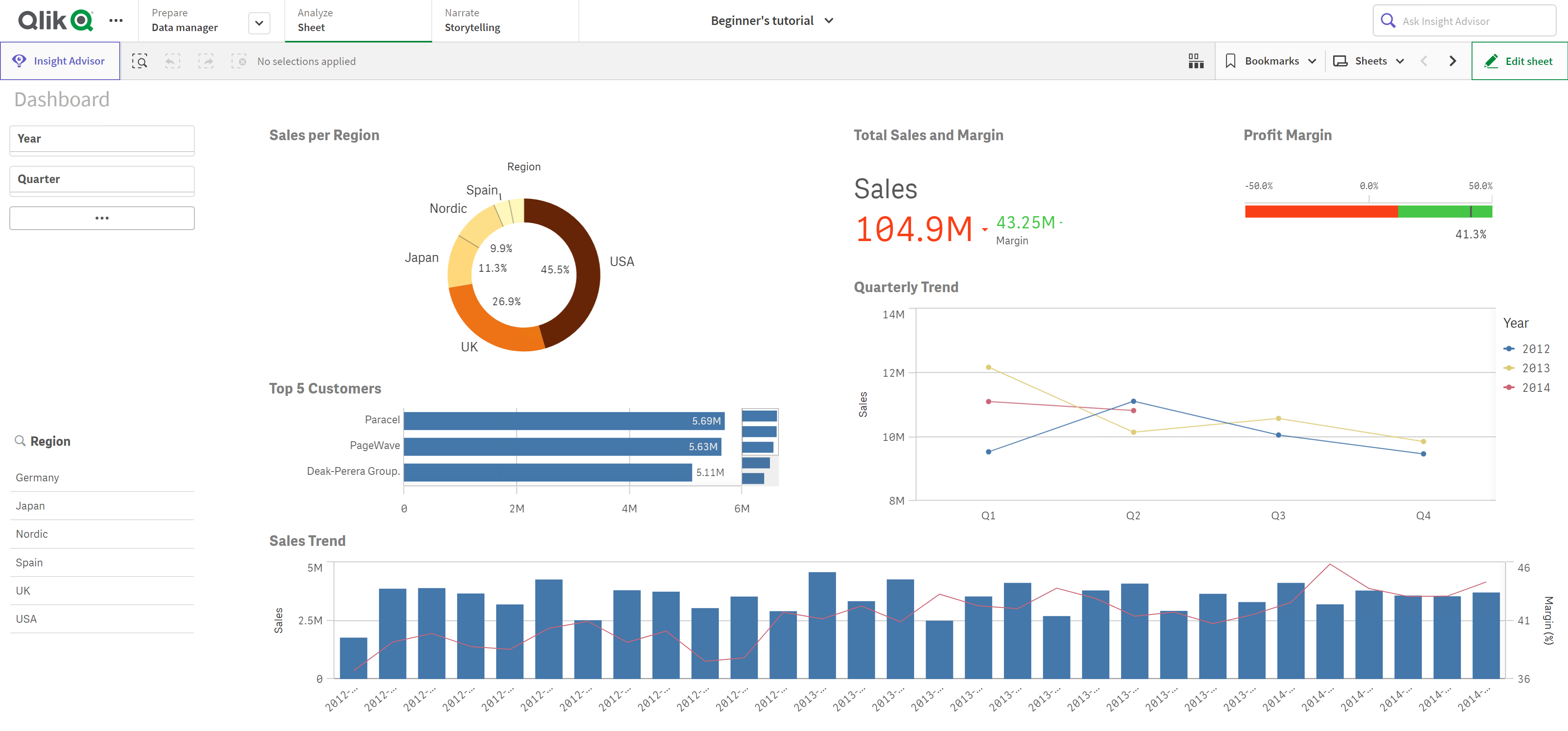Click the Bookmarks bookmark icon
This screenshot has height=731, width=1568.
coord(1231,61)
